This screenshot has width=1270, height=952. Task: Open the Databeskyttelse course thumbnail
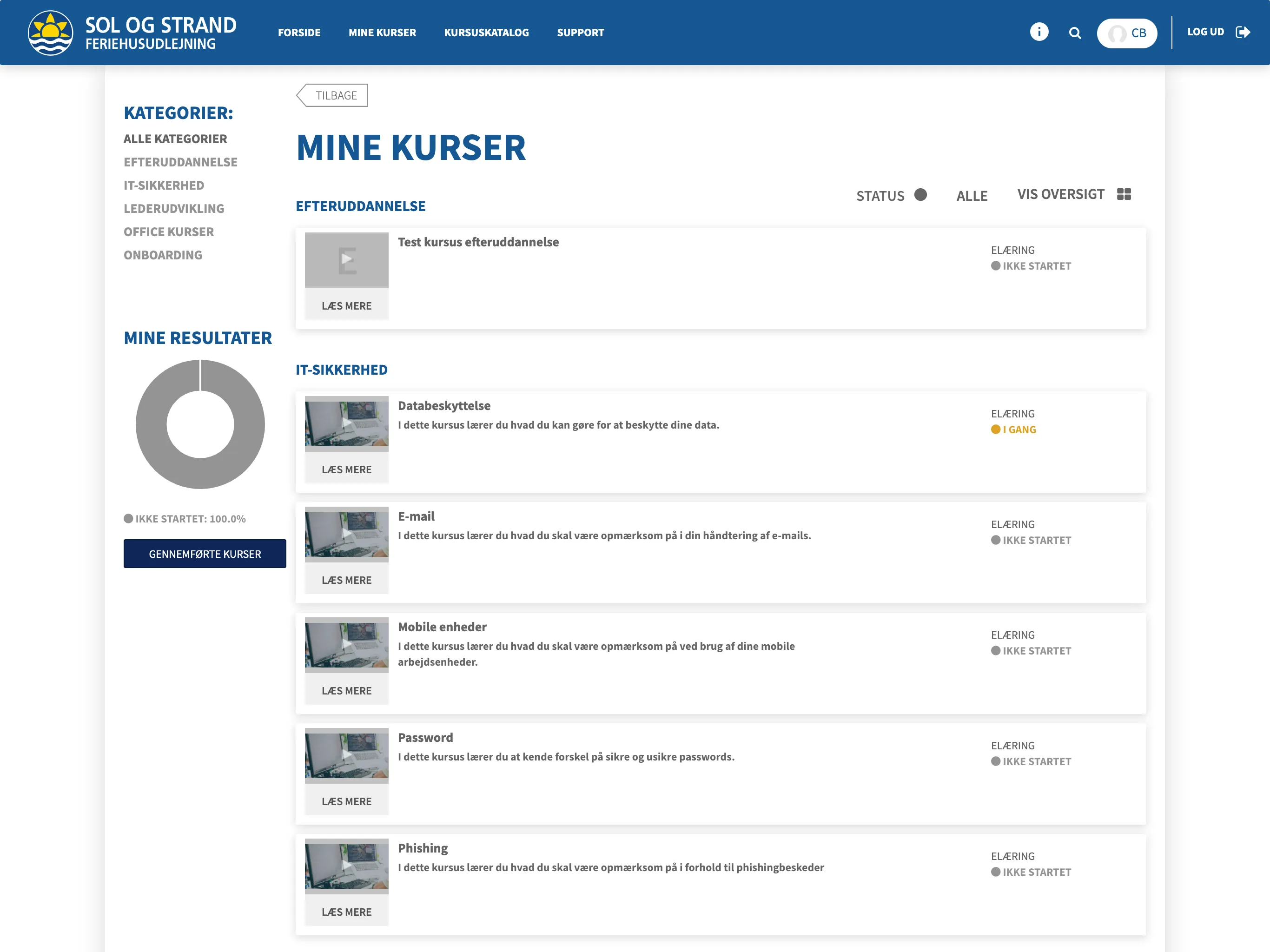pyautogui.click(x=346, y=424)
